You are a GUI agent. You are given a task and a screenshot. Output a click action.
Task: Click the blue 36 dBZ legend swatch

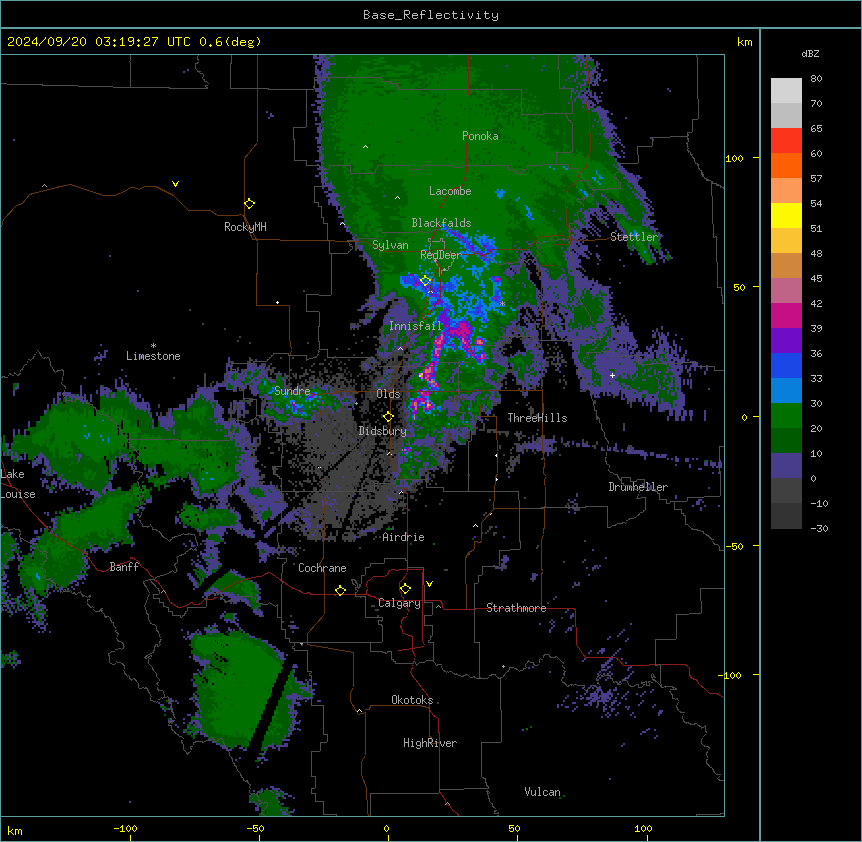[x=786, y=365]
